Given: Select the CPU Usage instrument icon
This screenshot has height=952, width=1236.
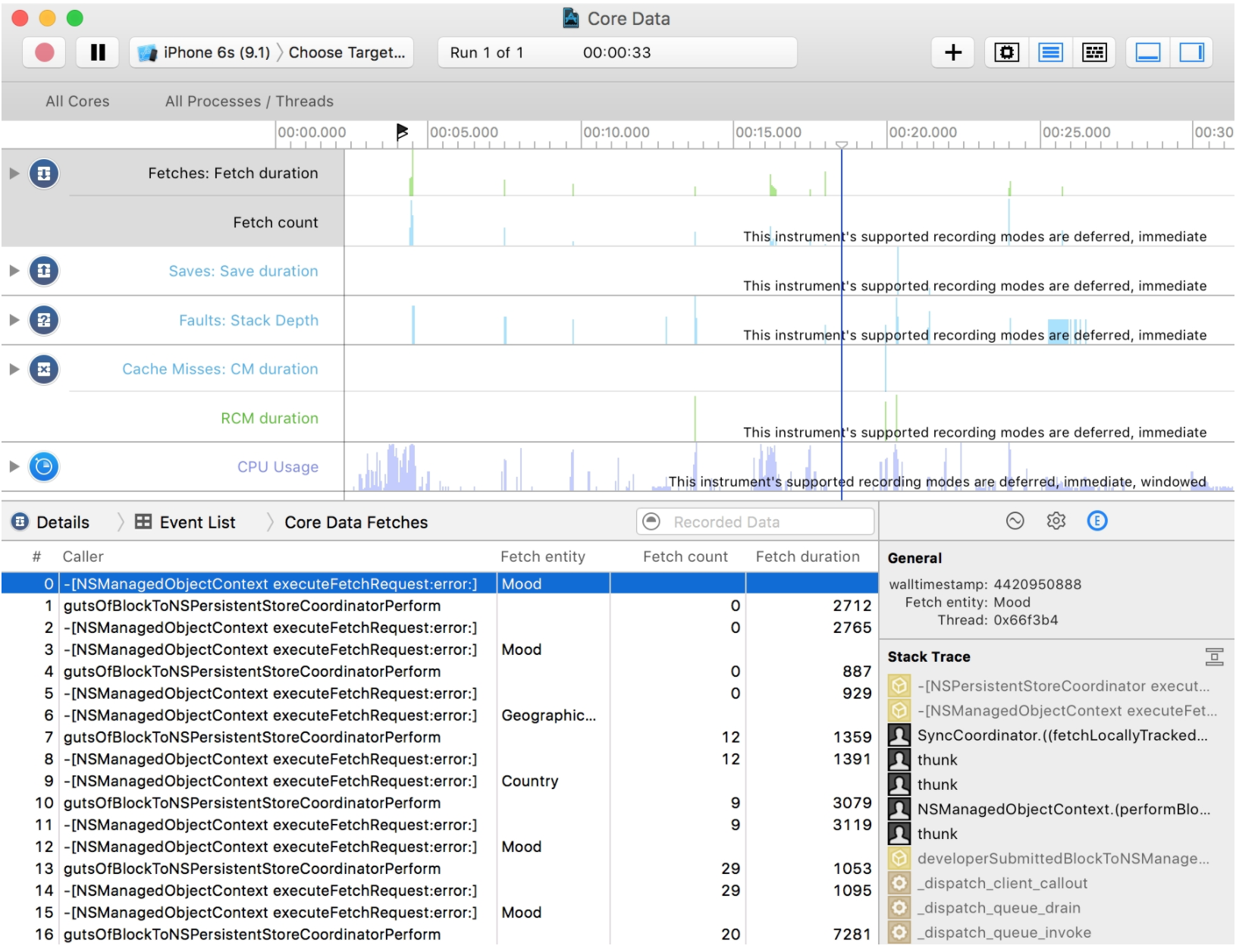Looking at the screenshot, I should [44, 466].
